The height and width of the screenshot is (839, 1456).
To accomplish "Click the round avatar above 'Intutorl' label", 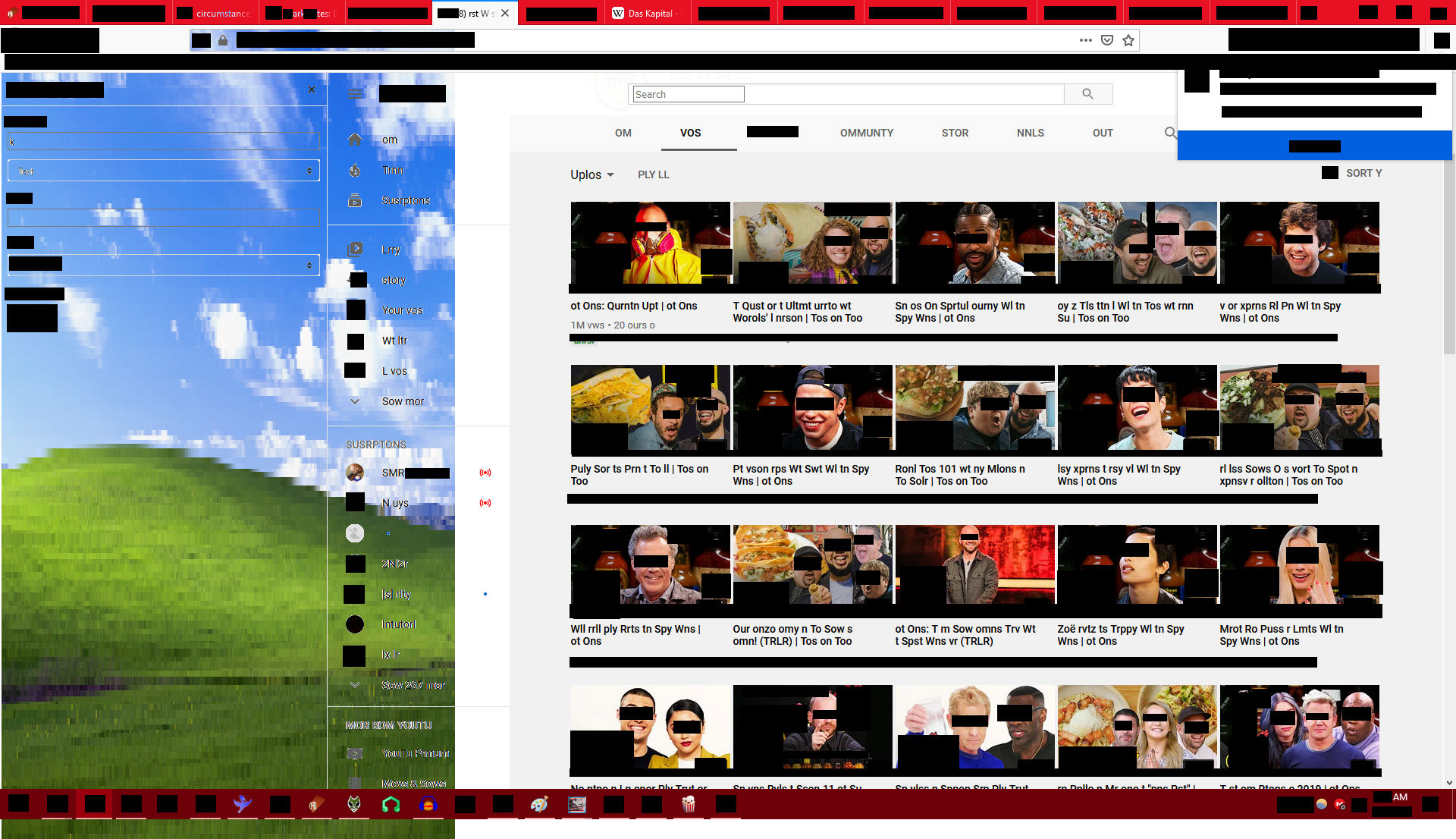I will [x=355, y=624].
